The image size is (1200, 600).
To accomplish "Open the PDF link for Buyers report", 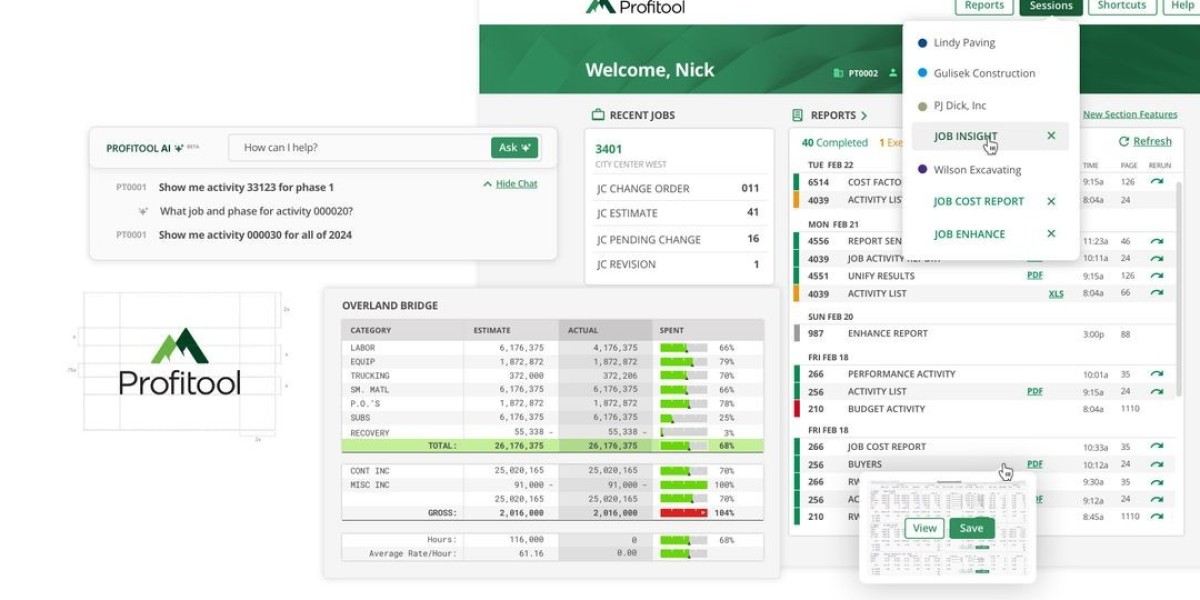I will coord(1035,464).
